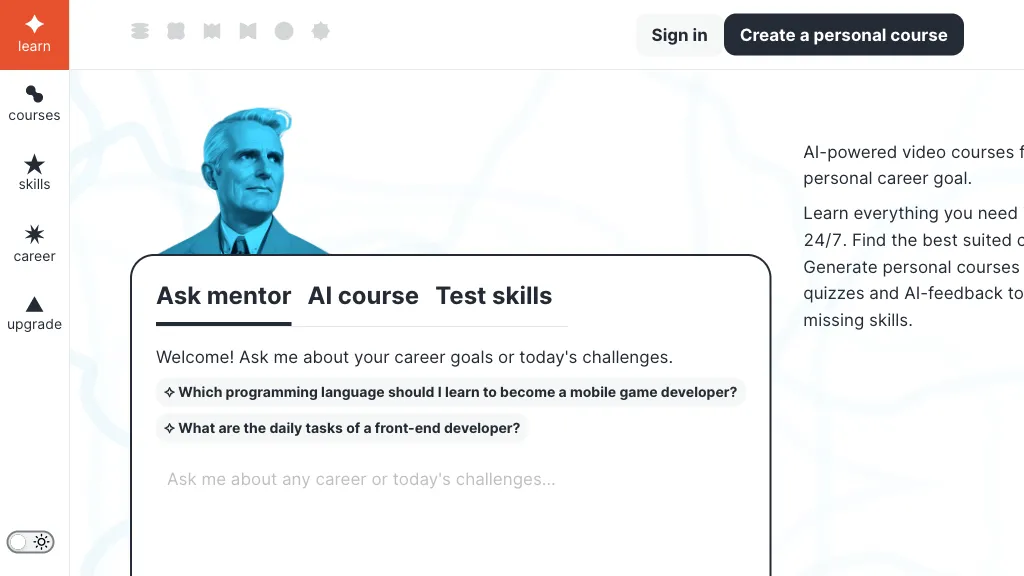This screenshot has height=576, width=1024.
Task: Switch to the AI course tab
Action: click(x=363, y=296)
